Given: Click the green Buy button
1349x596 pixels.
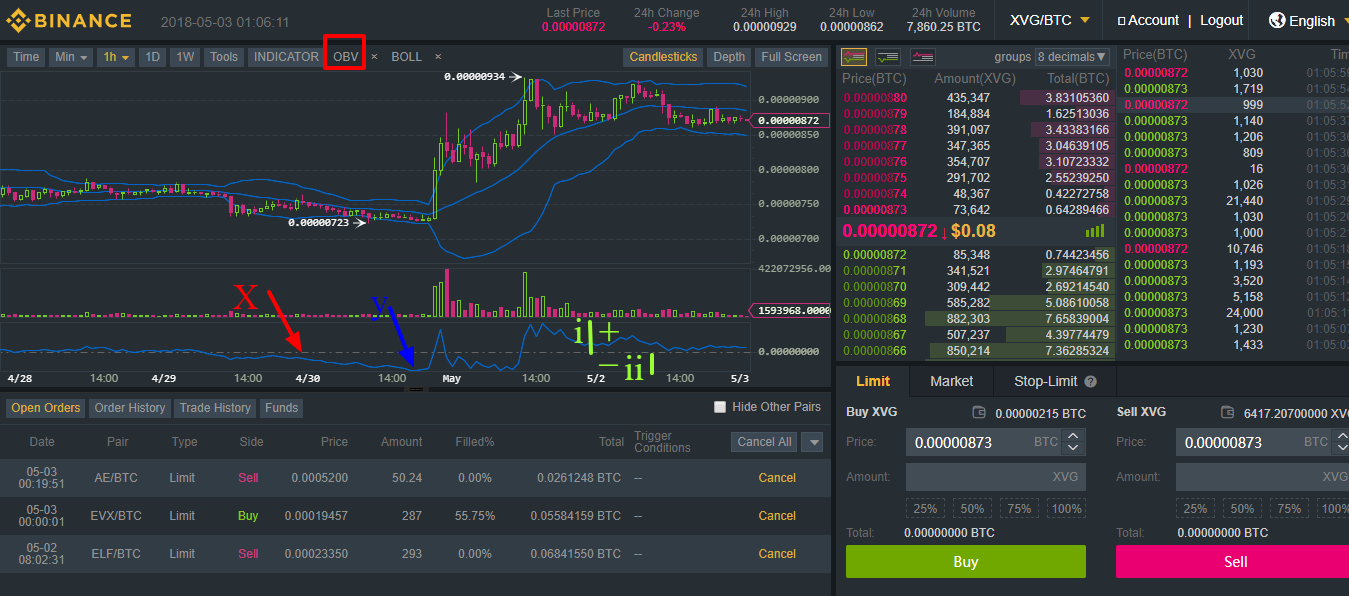Looking at the screenshot, I should click(966, 561).
